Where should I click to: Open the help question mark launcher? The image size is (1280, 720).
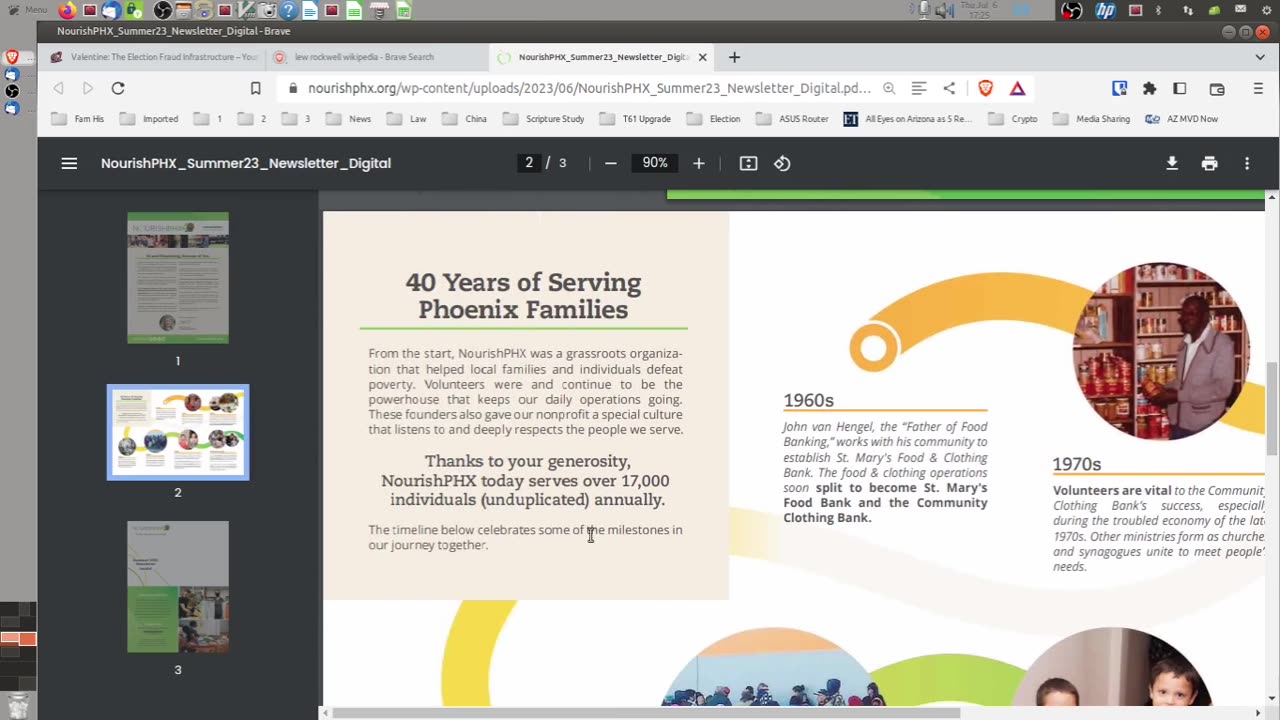pos(289,10)
